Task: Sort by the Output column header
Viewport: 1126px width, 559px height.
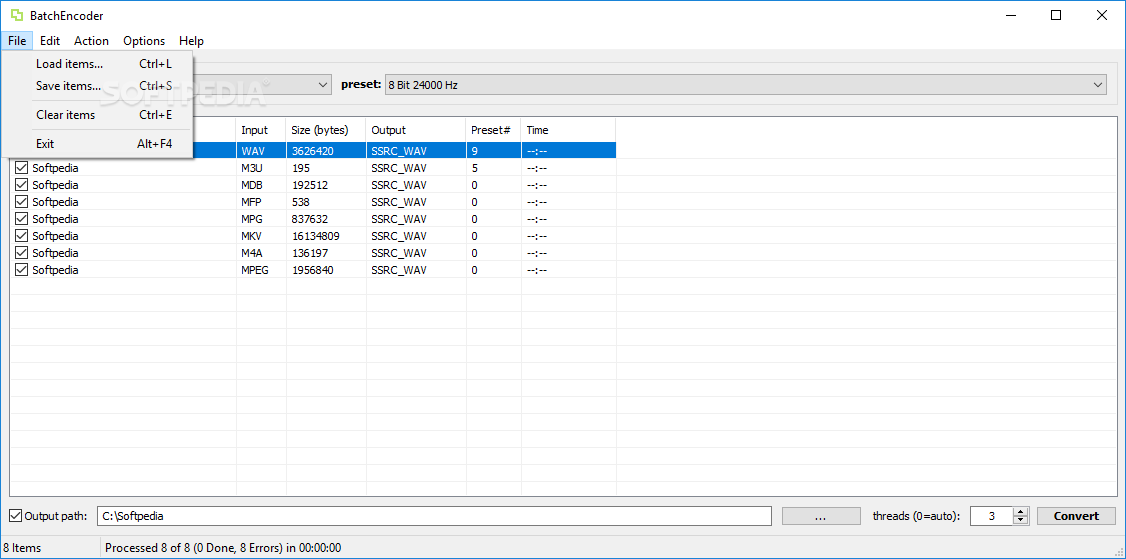Action: click(x=417, y=130)
